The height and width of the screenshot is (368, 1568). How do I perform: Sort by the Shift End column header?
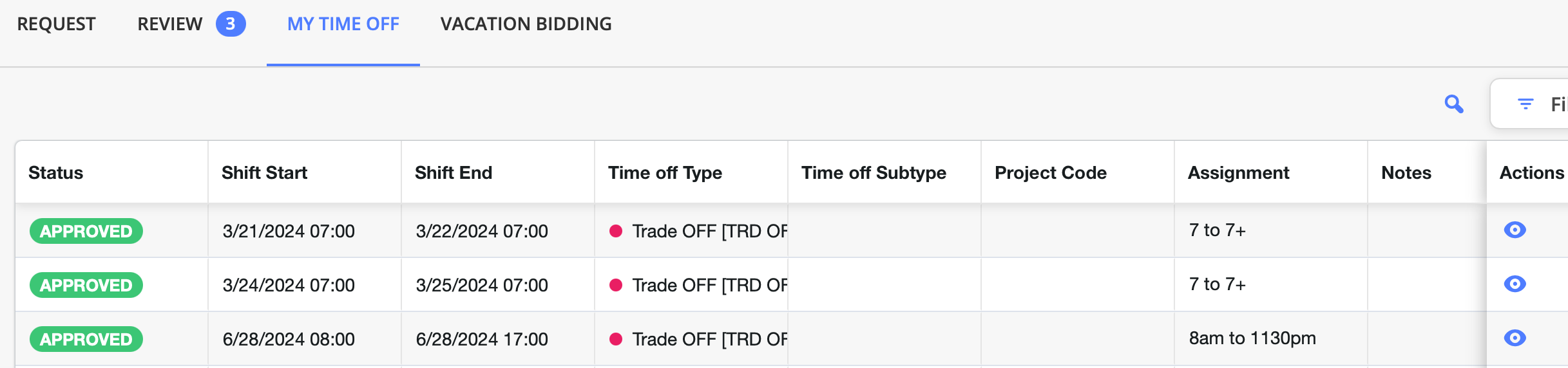click(454, 172)
